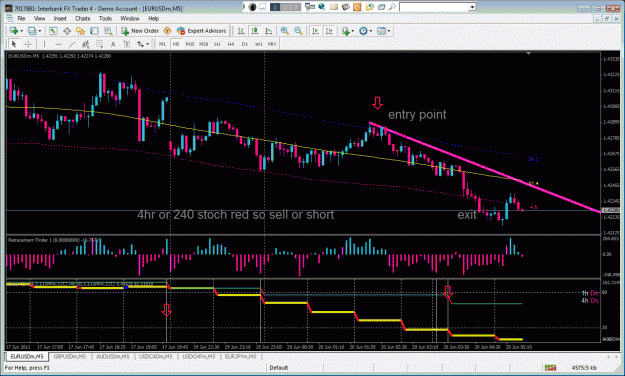Open a new chart window
625x376 pixels.
(14, 31)
